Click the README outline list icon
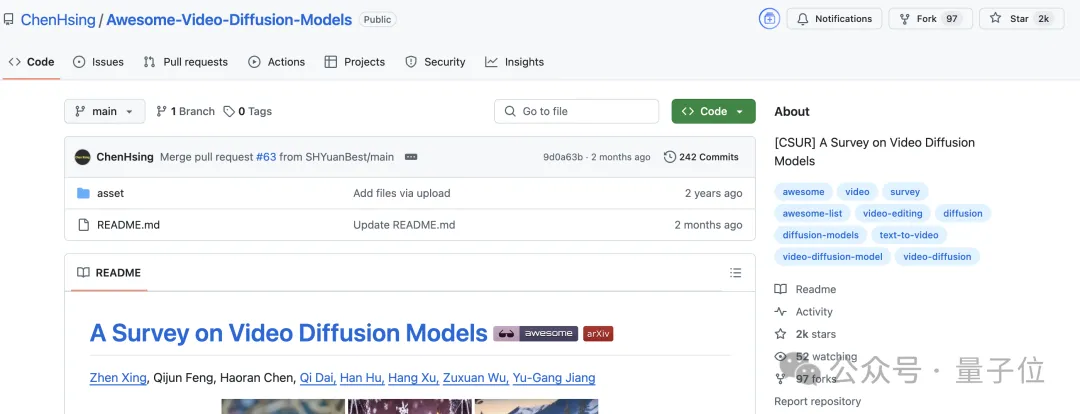The height and width of the screenshot is (414, 1080). click(x=736, y=273)
